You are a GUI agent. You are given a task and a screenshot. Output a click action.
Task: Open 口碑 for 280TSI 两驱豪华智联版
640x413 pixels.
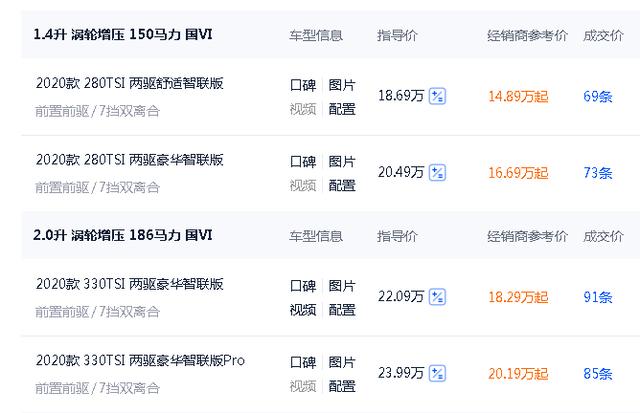(303, 161)
